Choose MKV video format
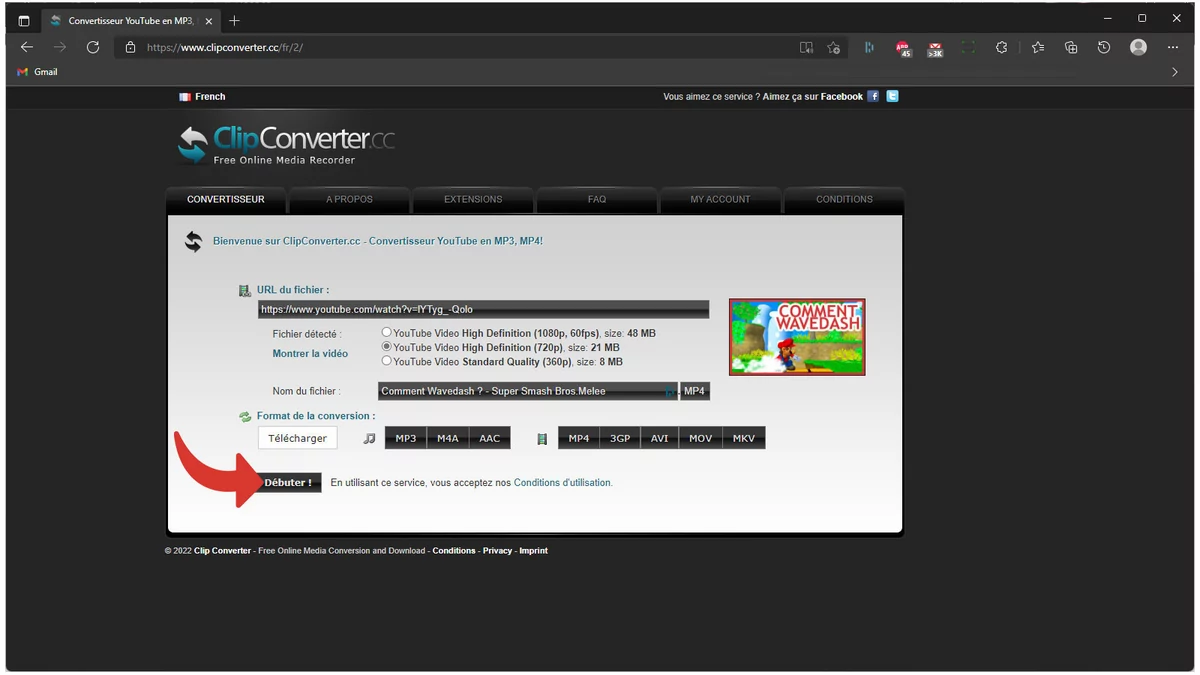Viewport: 1200px width, 675px height. [744, 438]
